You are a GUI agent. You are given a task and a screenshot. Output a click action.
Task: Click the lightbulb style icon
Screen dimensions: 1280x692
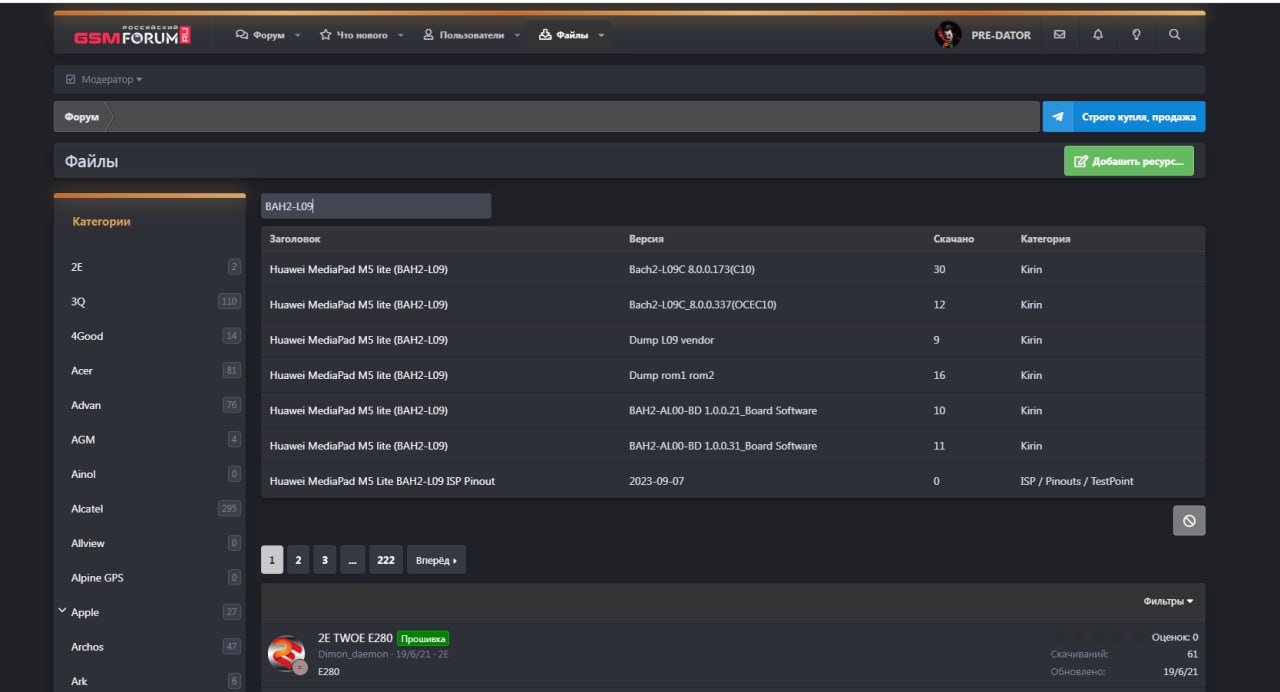[x=1136, y=34]
